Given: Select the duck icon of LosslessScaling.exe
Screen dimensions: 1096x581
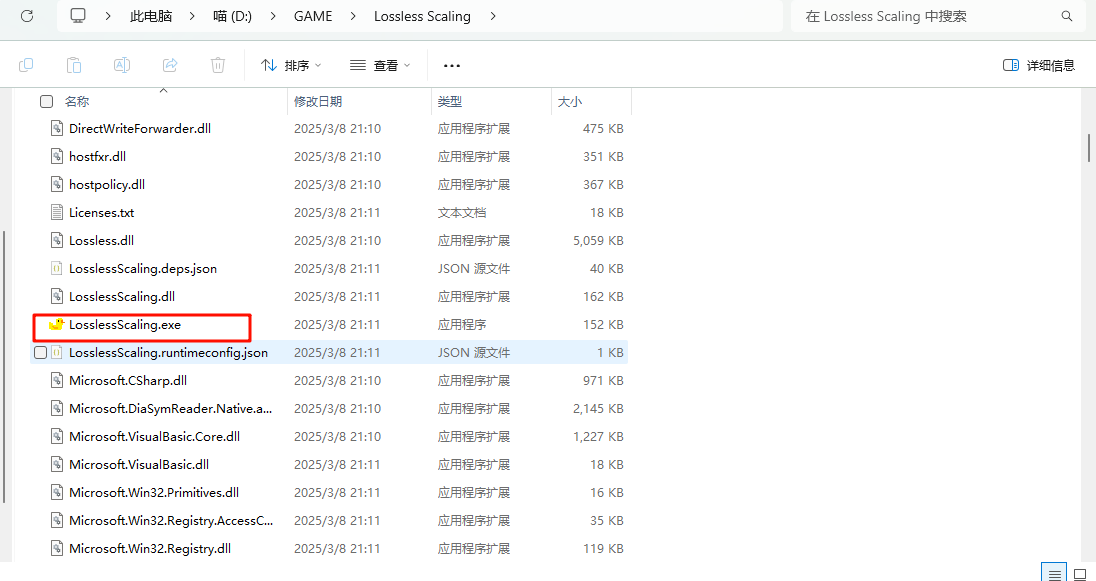Looking at the screenshot, I should (56, 324).
